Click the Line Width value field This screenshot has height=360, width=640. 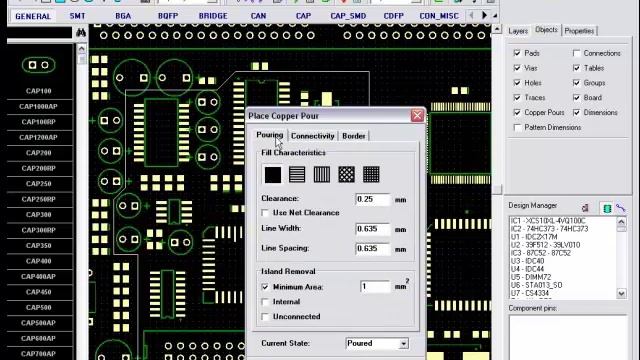click(373, 229)
